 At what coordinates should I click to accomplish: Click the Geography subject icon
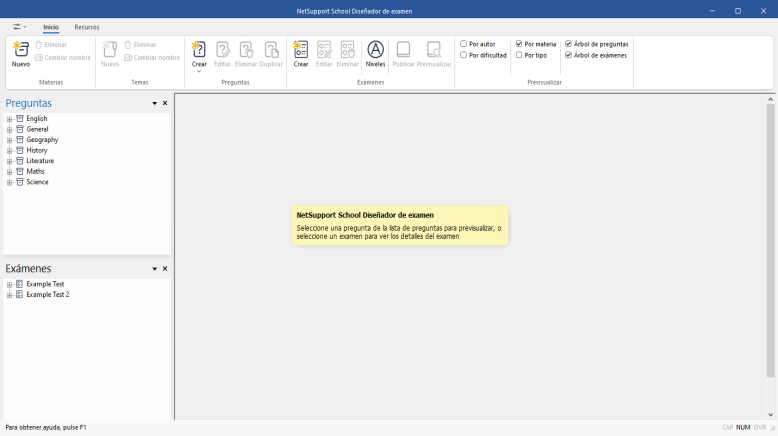point(20,140)
